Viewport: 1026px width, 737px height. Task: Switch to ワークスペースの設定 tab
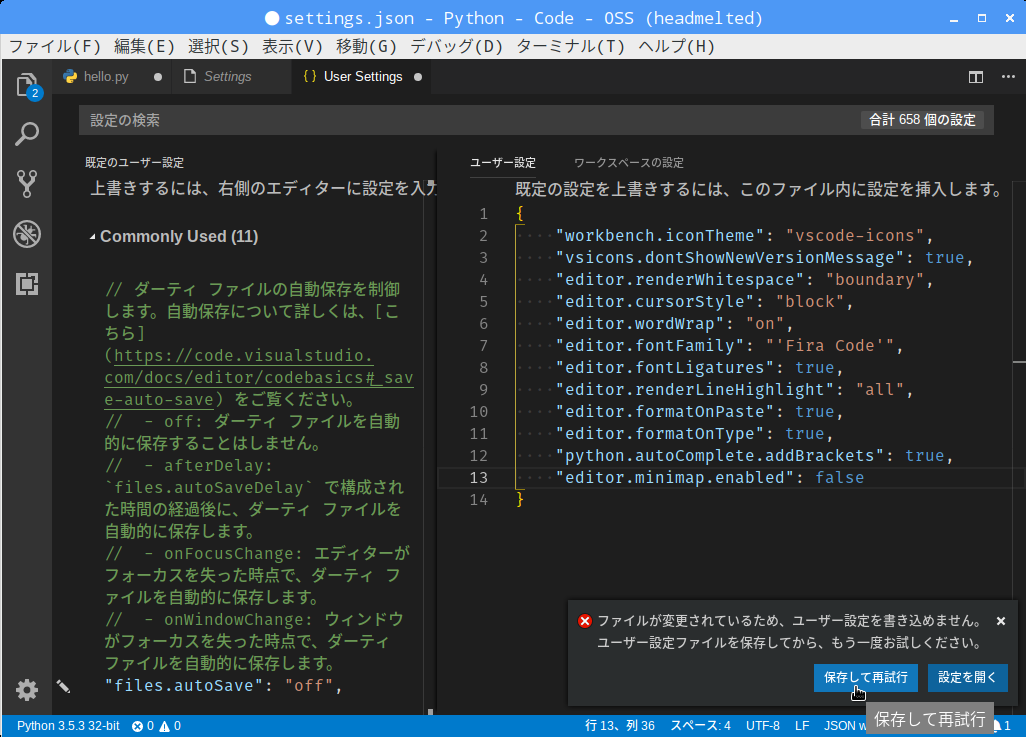(628, 162)
